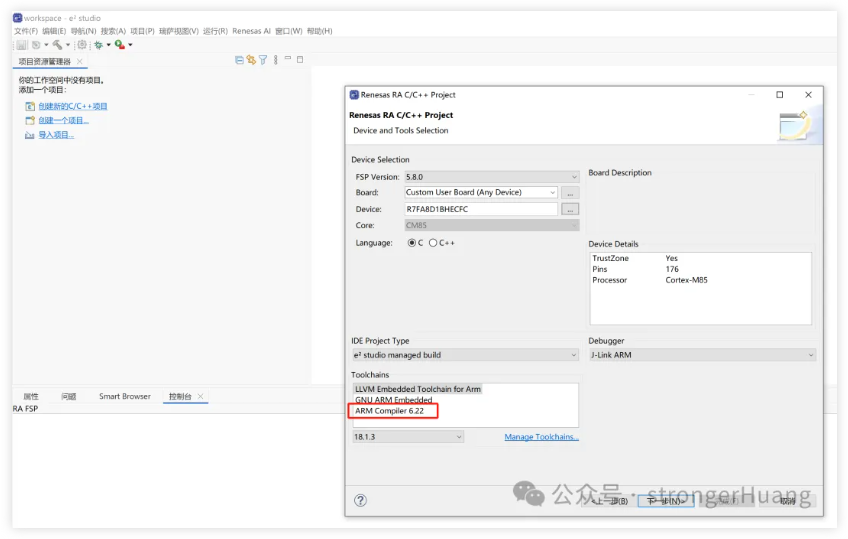The width and height of the screenshot is (848, 539).
Task: Click the new C/C++ project icon
Action: 30,107
